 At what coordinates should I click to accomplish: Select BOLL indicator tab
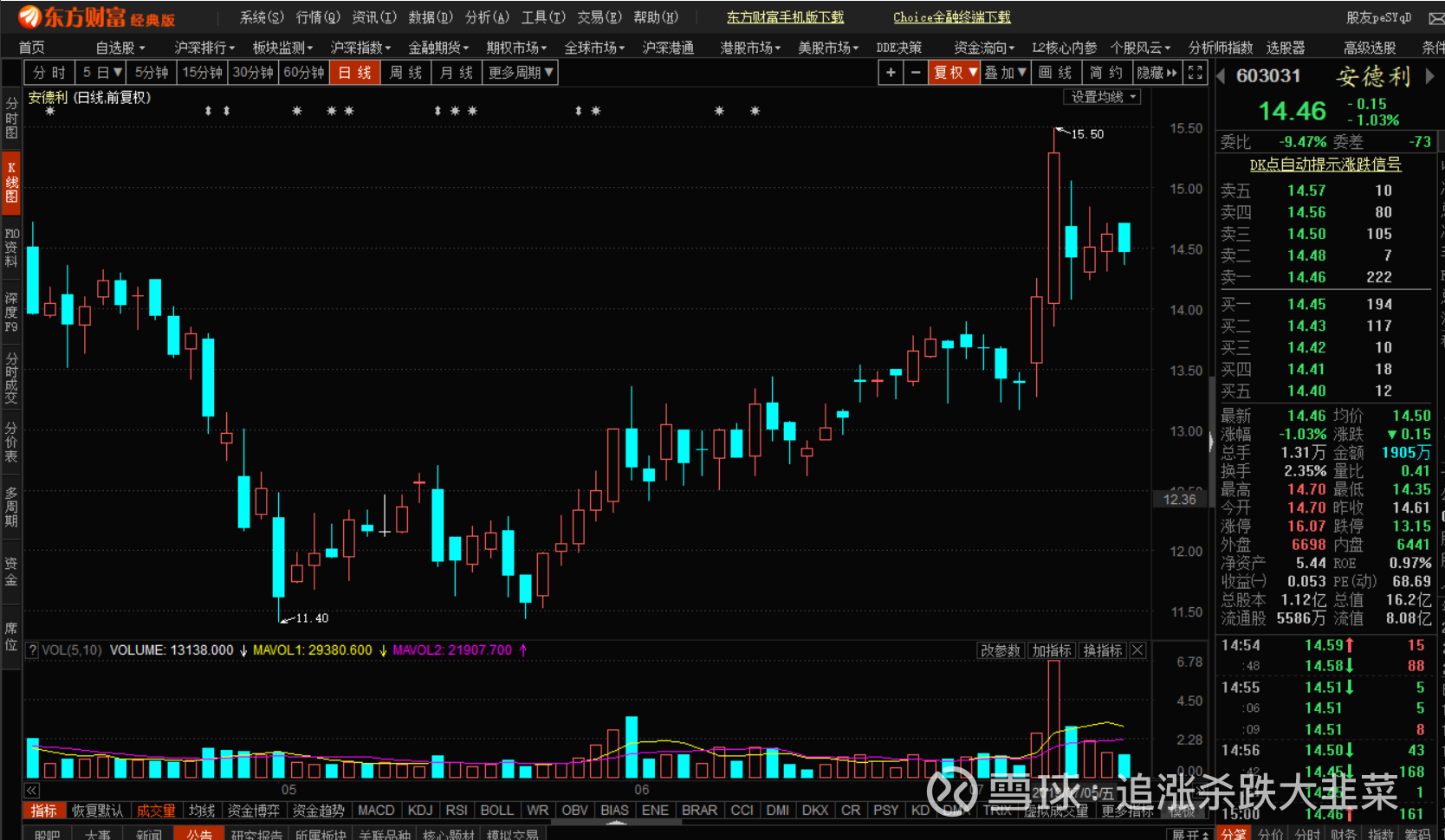point(496,811)
